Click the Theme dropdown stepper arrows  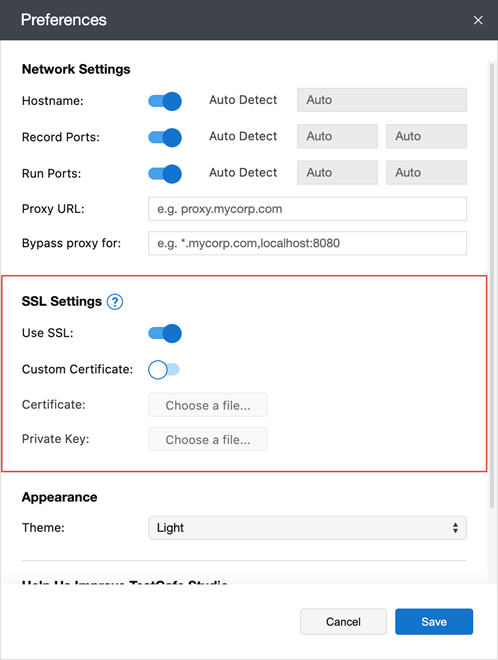tap(455, 528)
